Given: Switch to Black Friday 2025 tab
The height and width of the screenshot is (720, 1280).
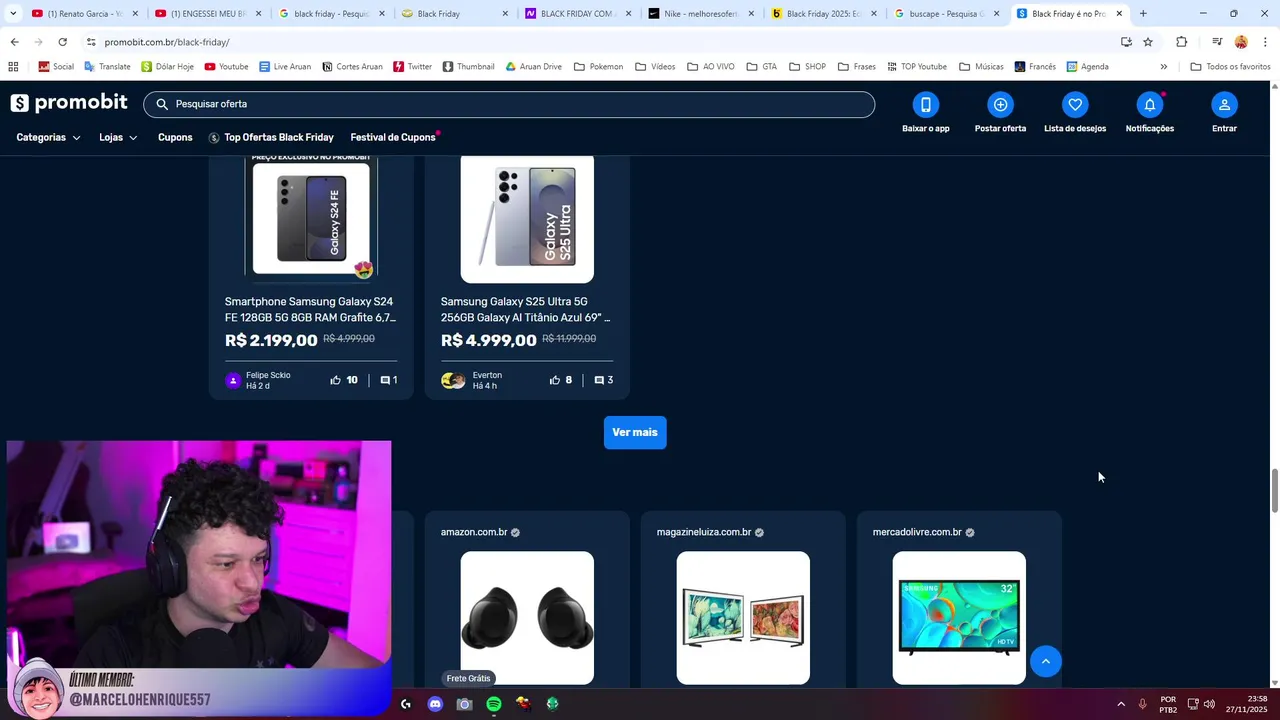Looking at the screenshot, I should [x=825, y=14].
